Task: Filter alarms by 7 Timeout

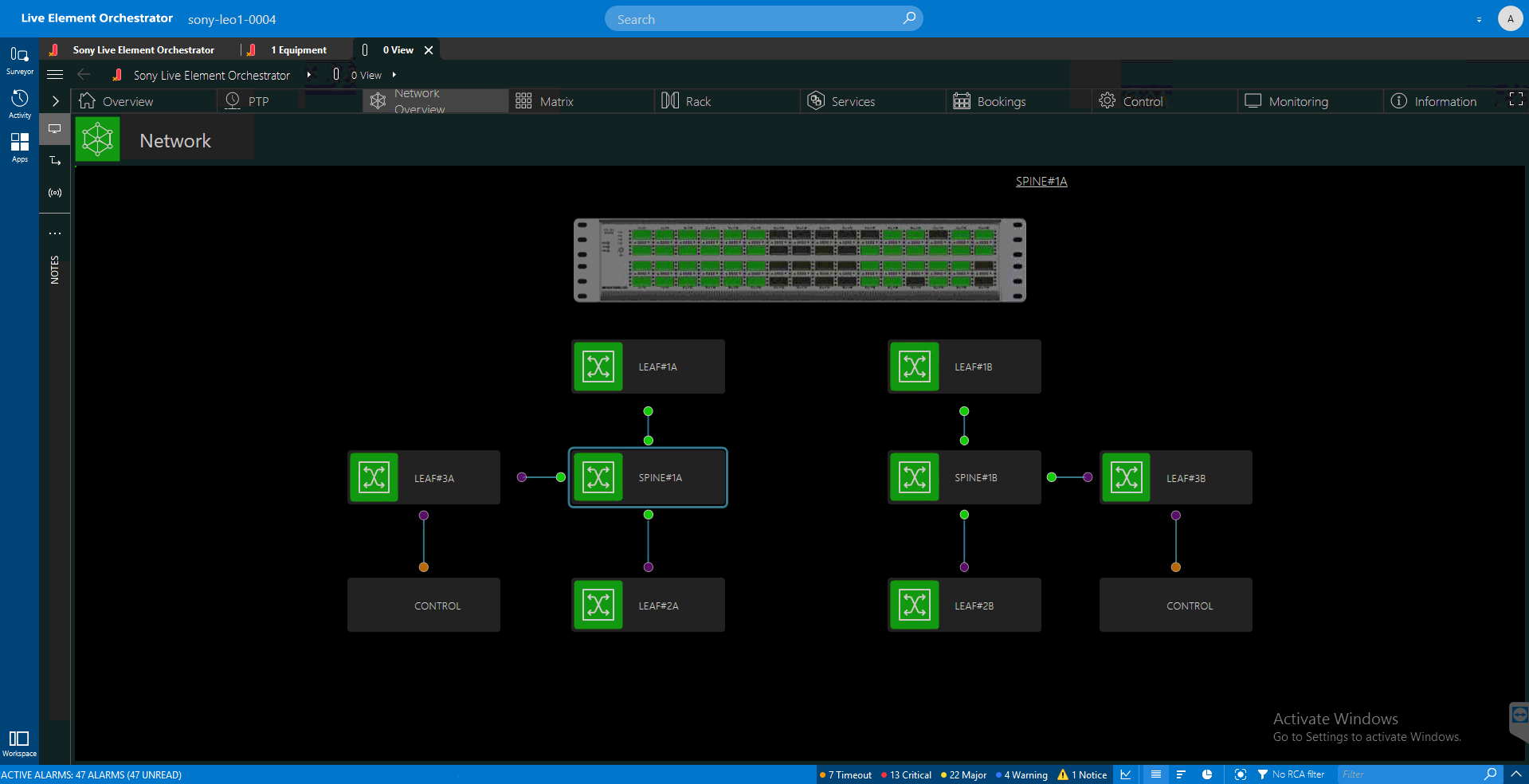Action: (846, 774)
